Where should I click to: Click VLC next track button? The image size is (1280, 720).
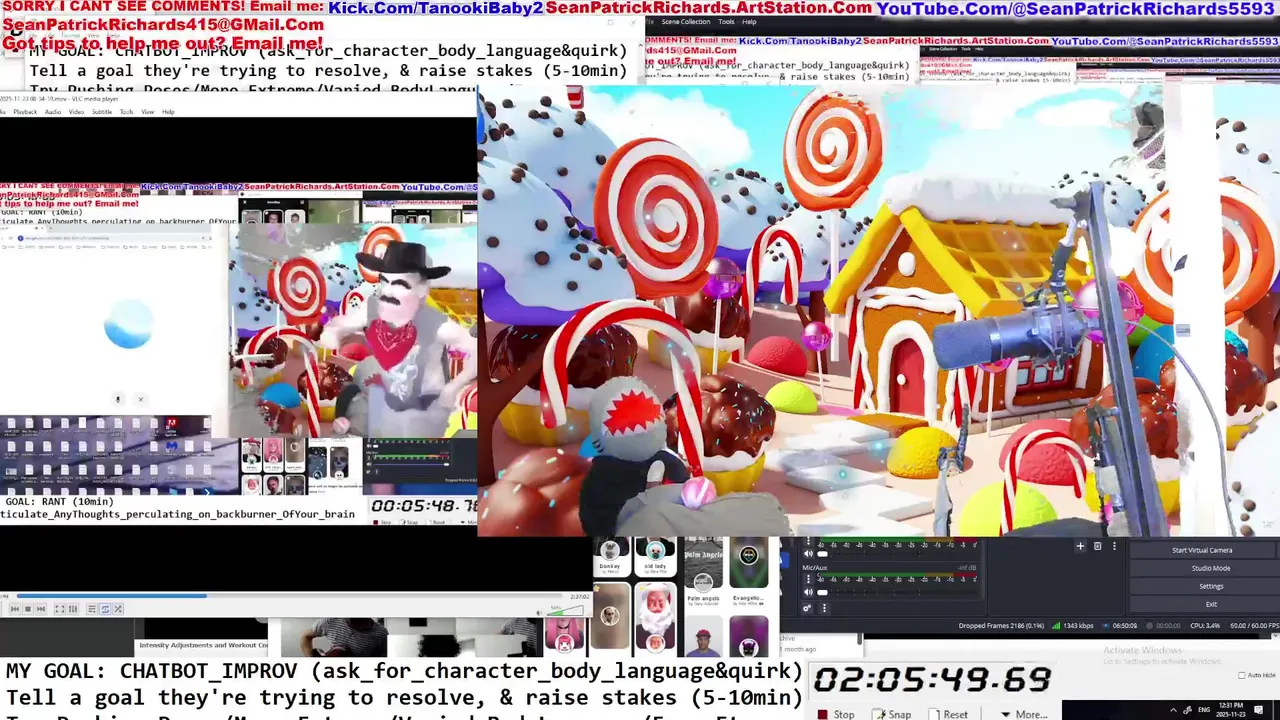41,609
